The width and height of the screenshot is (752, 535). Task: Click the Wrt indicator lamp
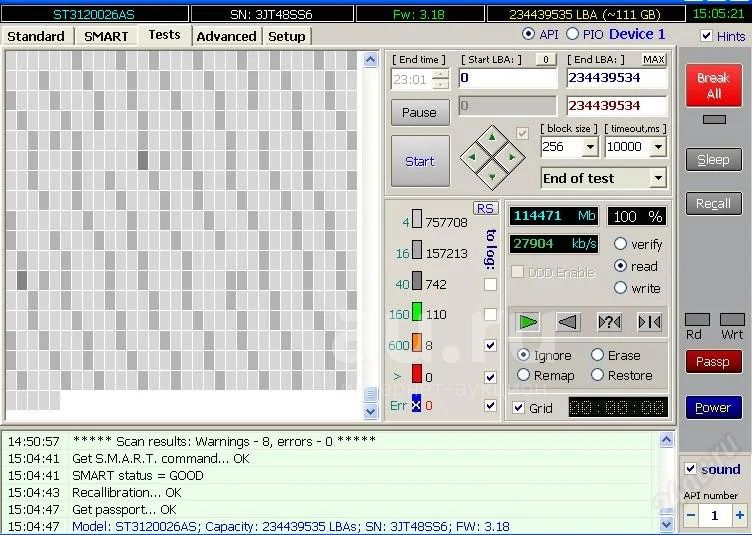[732, 320]
